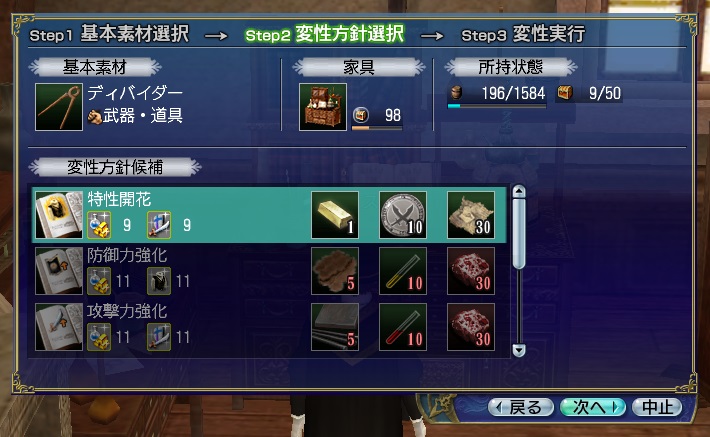Click the red test tube material icon

pos(403,327)
